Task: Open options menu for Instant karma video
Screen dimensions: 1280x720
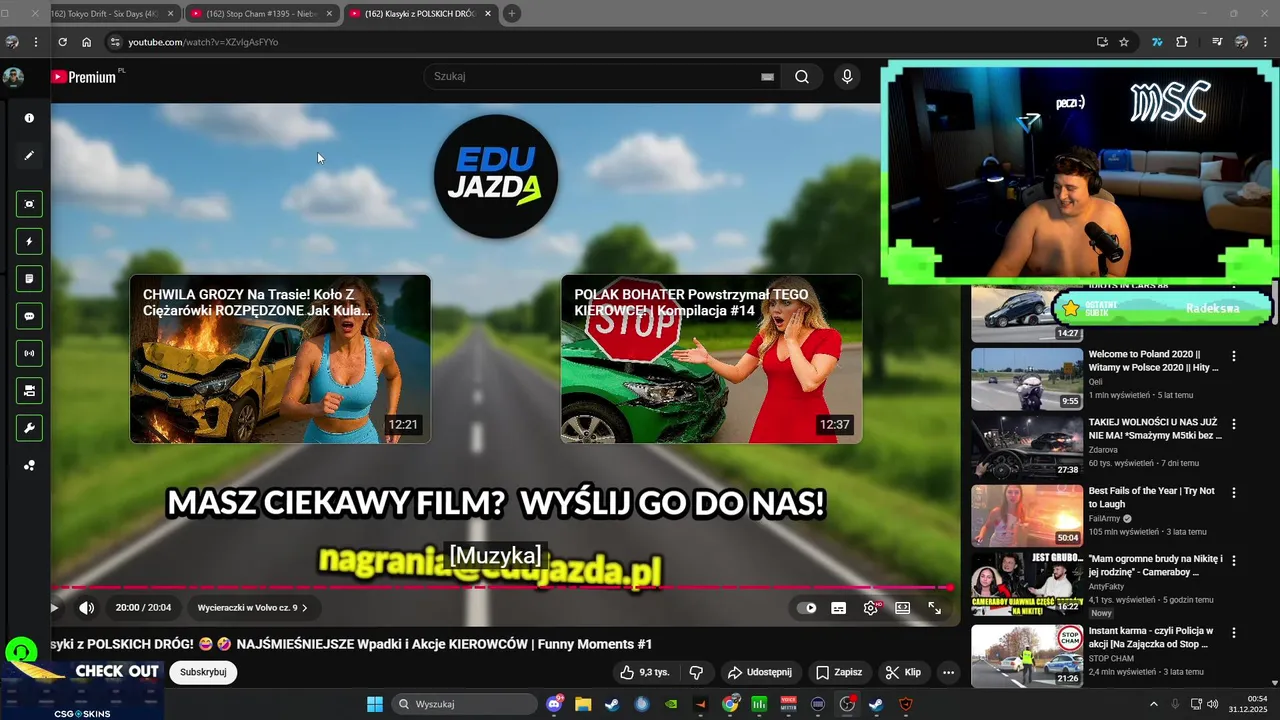Action: coord(1234,632)
